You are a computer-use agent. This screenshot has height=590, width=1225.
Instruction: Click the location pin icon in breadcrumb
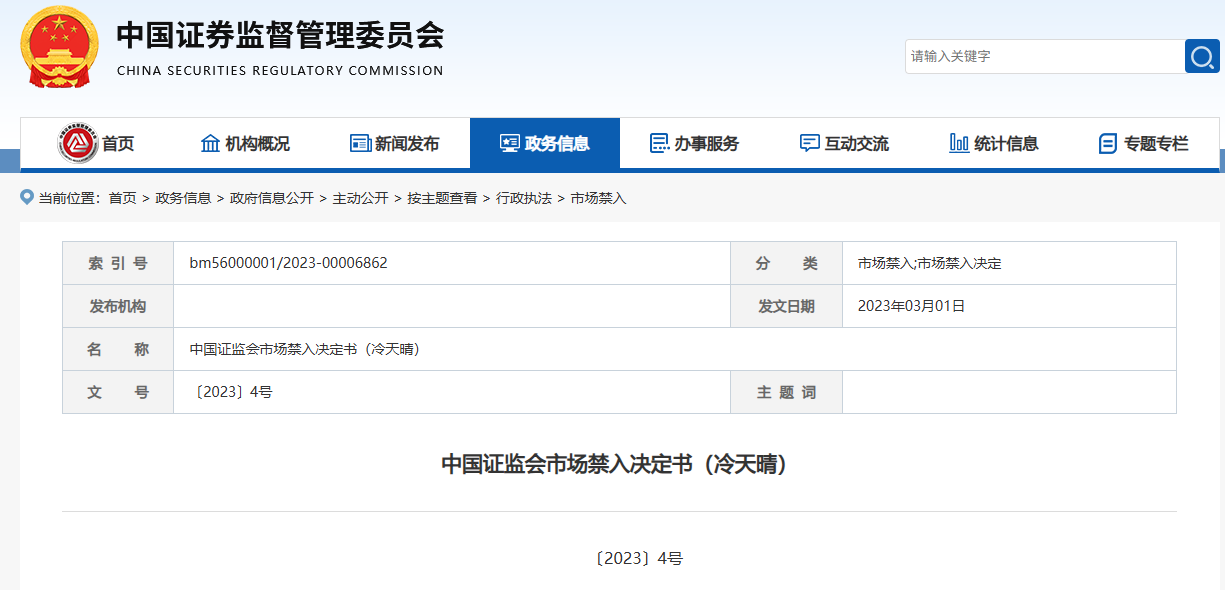pos(27,198)
